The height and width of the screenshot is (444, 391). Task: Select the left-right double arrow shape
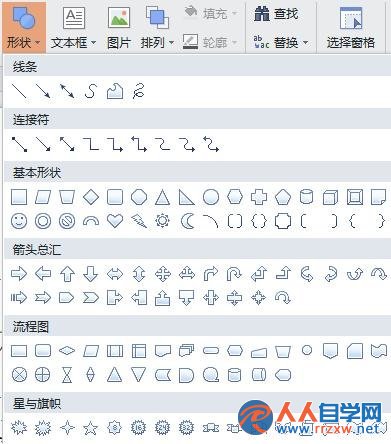(x=115, y=274)
